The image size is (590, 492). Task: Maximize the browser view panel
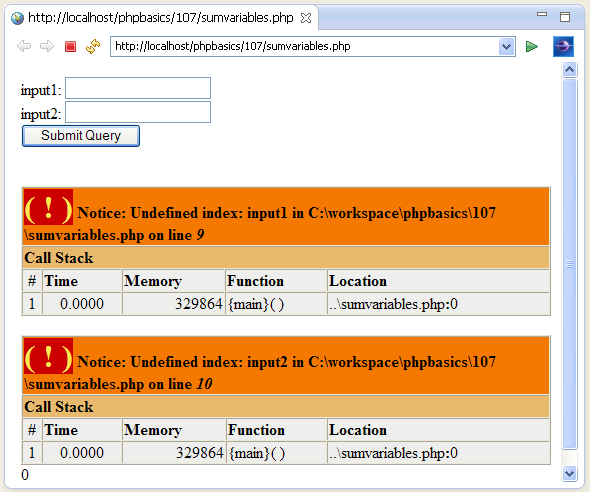point(565,17)
